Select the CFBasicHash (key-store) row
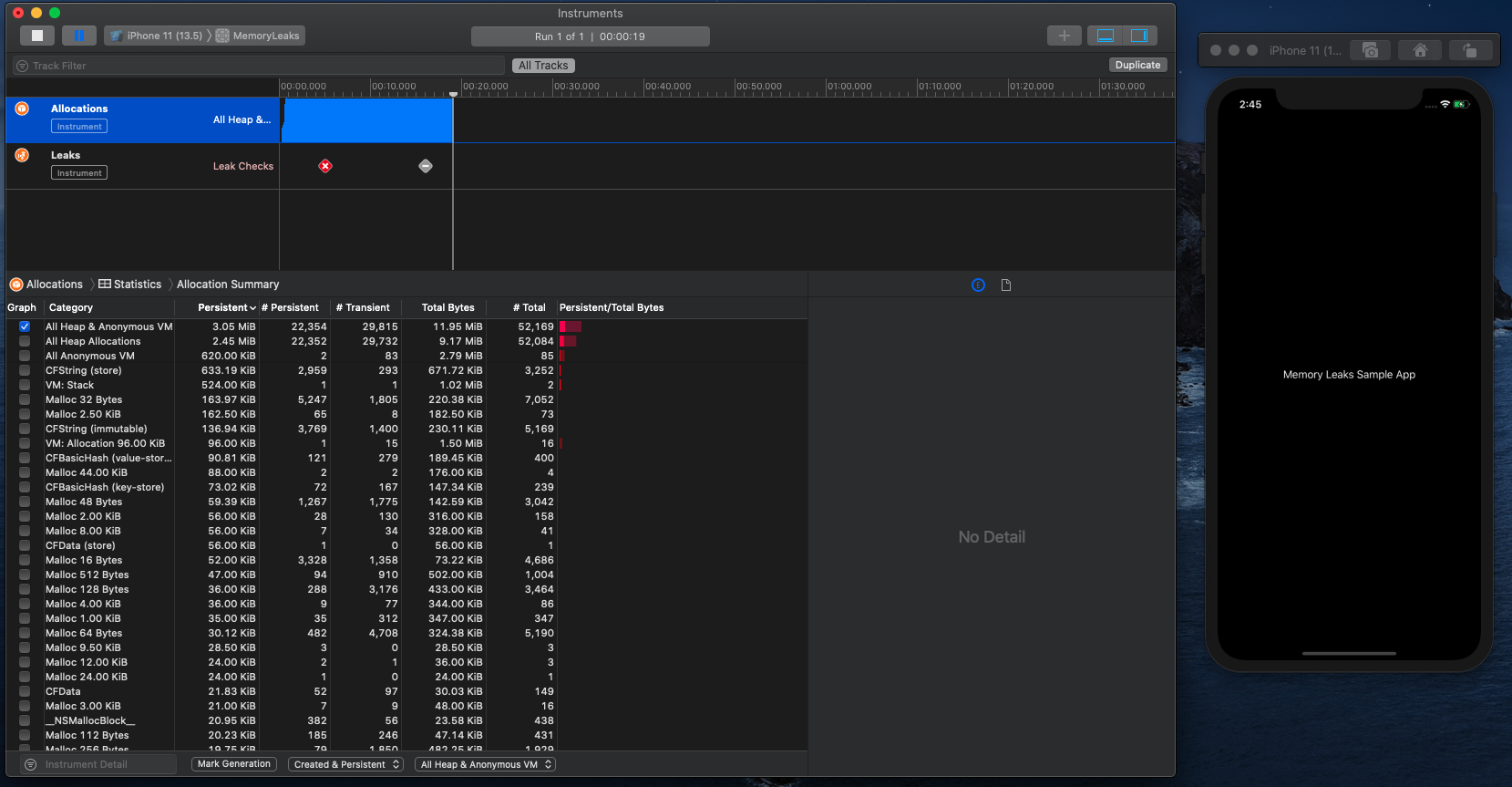Image resolution: width=1512 pixels, height=787 pixels. (x=406, y=487)
